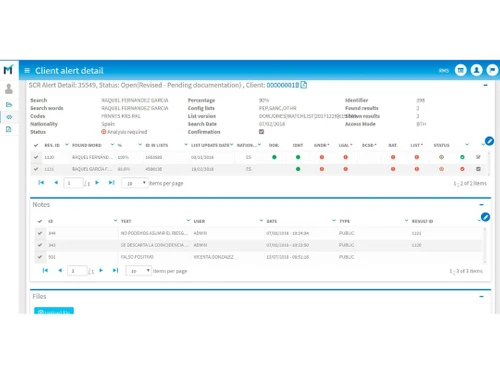
Task: Collapse the SCR Alert Detail panel
Action: (485, 85)
